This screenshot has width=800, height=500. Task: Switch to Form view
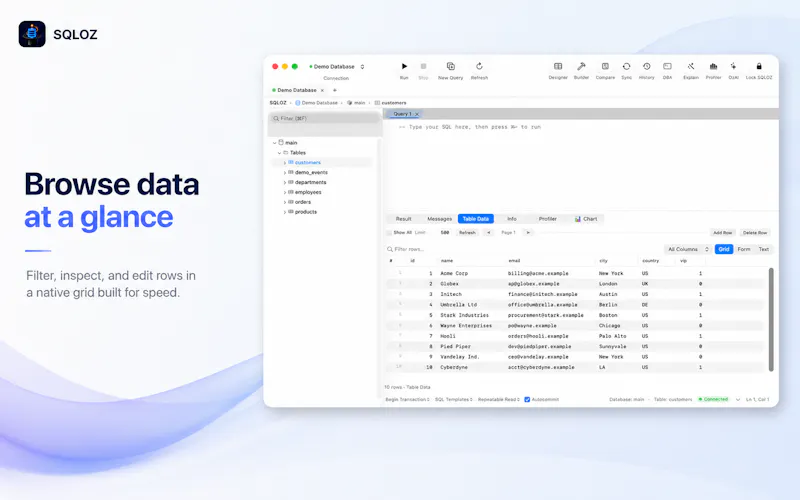[x=744, y=249]
